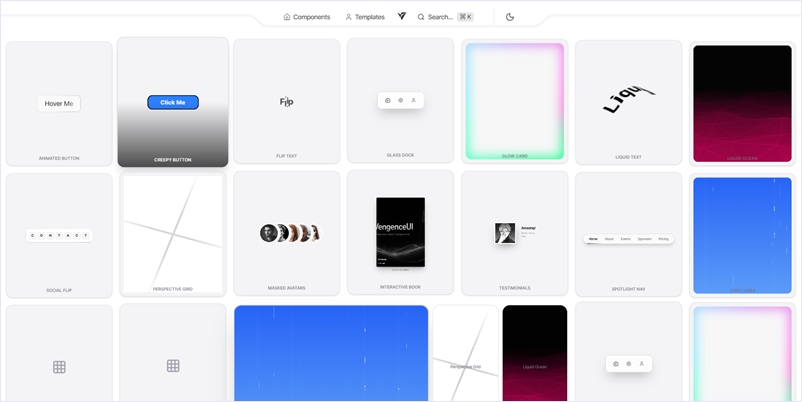Open the search input field
The height and width of the screenshot is (402, 802).
445,17
